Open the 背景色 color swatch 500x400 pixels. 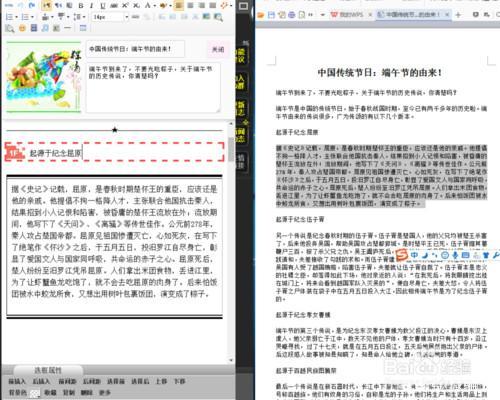(35, 393)
